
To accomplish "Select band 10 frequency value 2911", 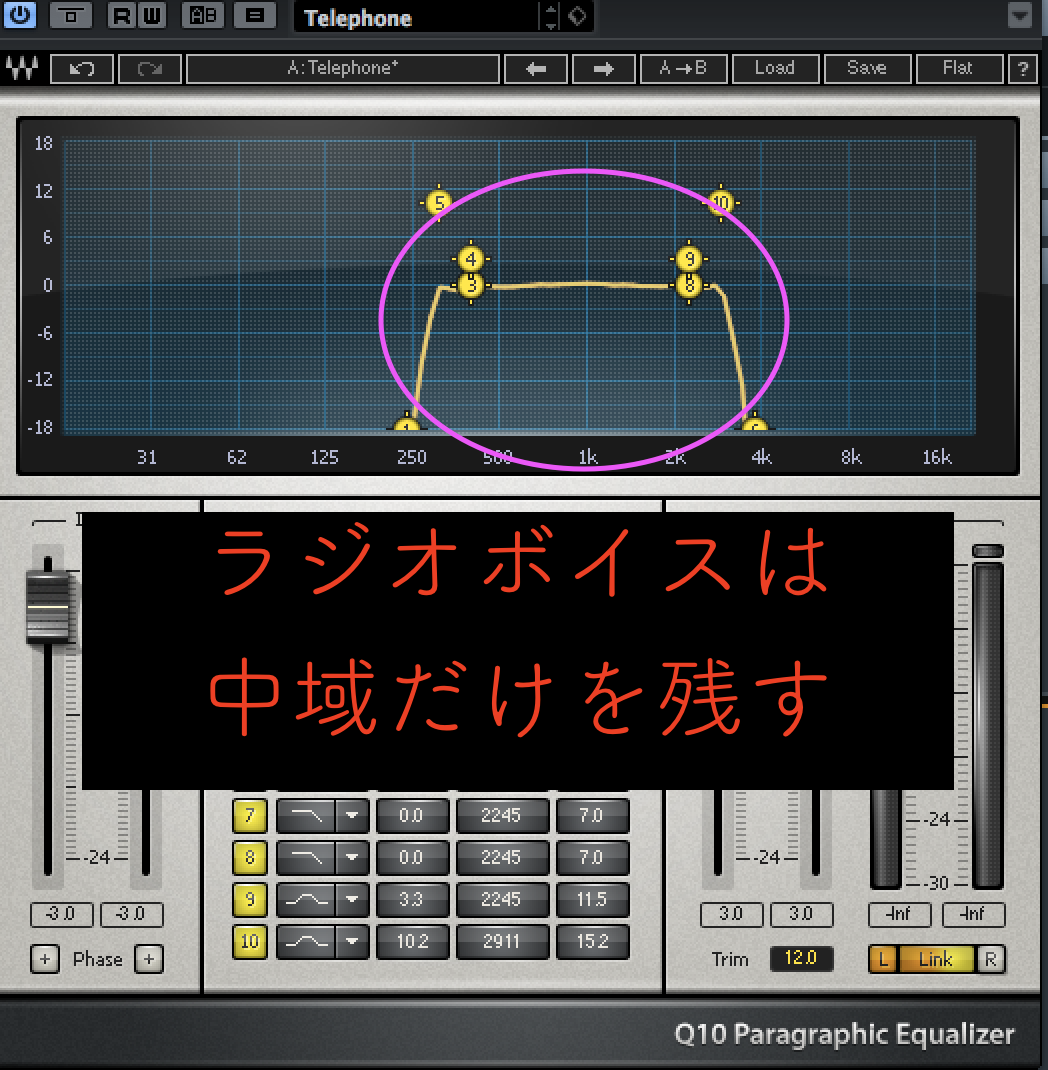I will click(501, 942).
